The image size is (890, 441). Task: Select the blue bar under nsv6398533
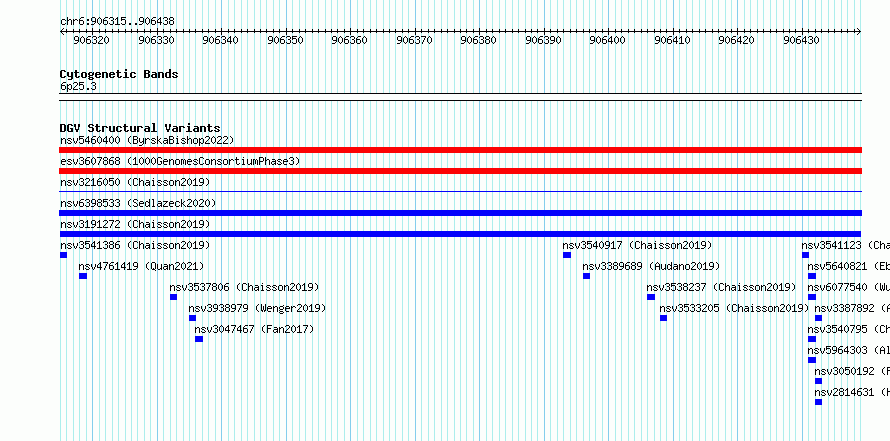click(x=460, y=213)
